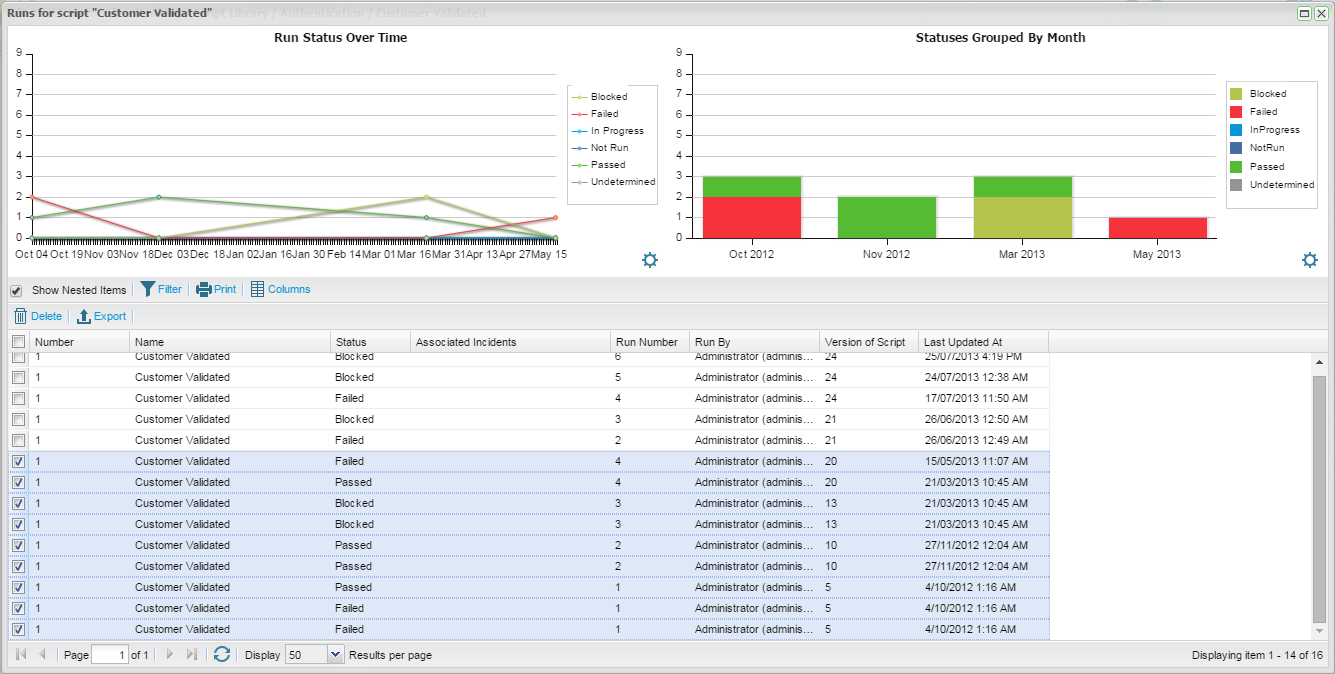1335x674 pixels.
Task: Click the Export upload icon
Action: pyautogui.click(x=84, y=316)
